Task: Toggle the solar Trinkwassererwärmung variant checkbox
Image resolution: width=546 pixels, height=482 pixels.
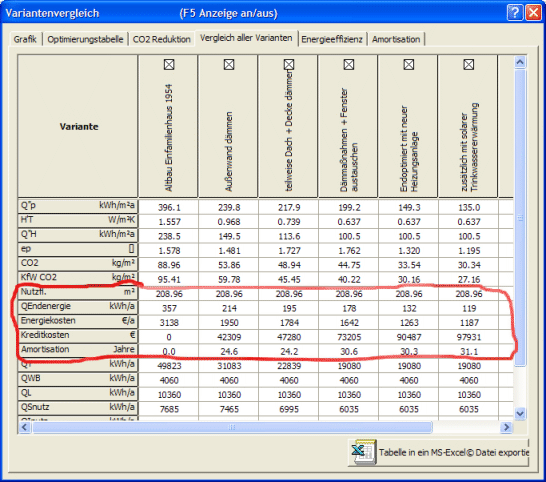Action: [x=468, y=64]
